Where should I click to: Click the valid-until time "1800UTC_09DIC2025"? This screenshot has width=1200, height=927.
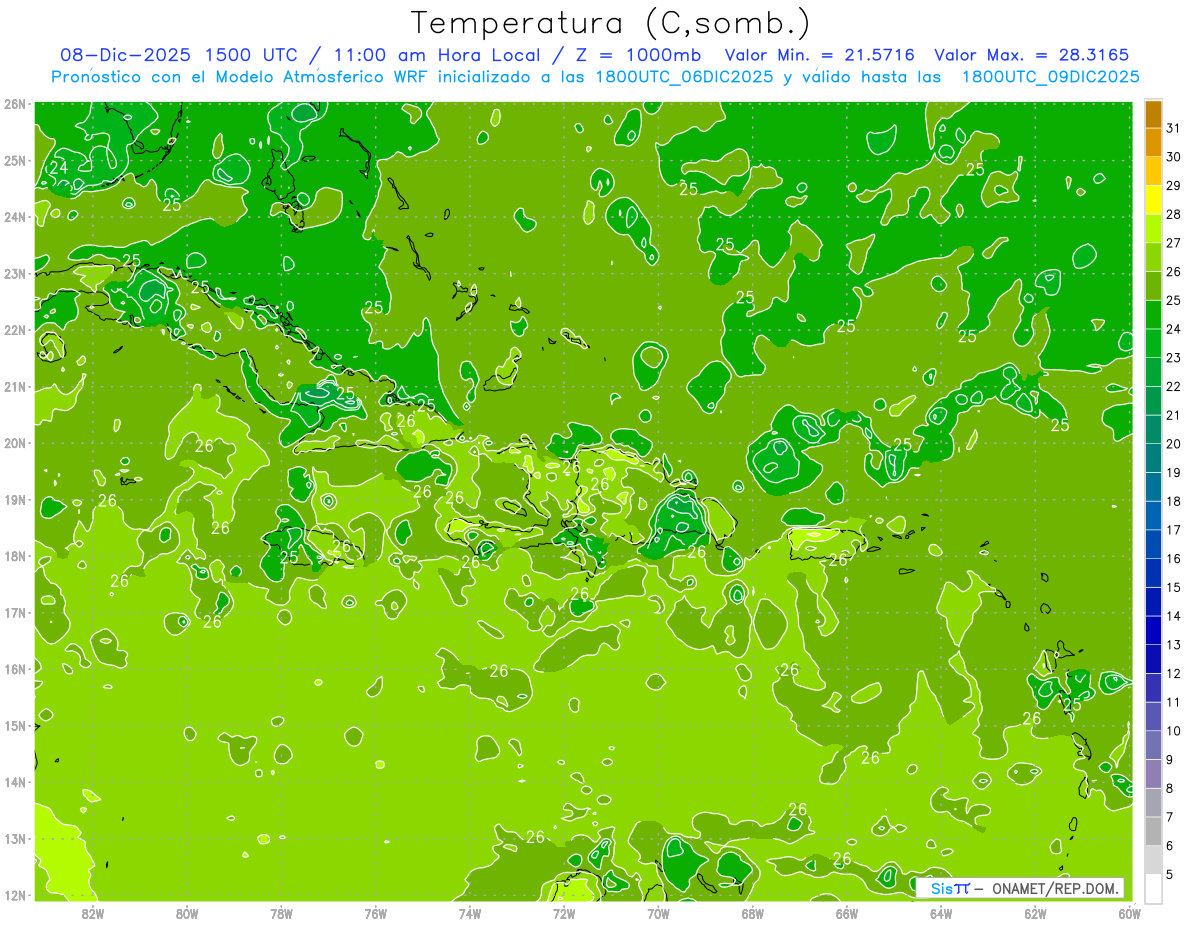pyautogui.click(x=1050, y=76)
